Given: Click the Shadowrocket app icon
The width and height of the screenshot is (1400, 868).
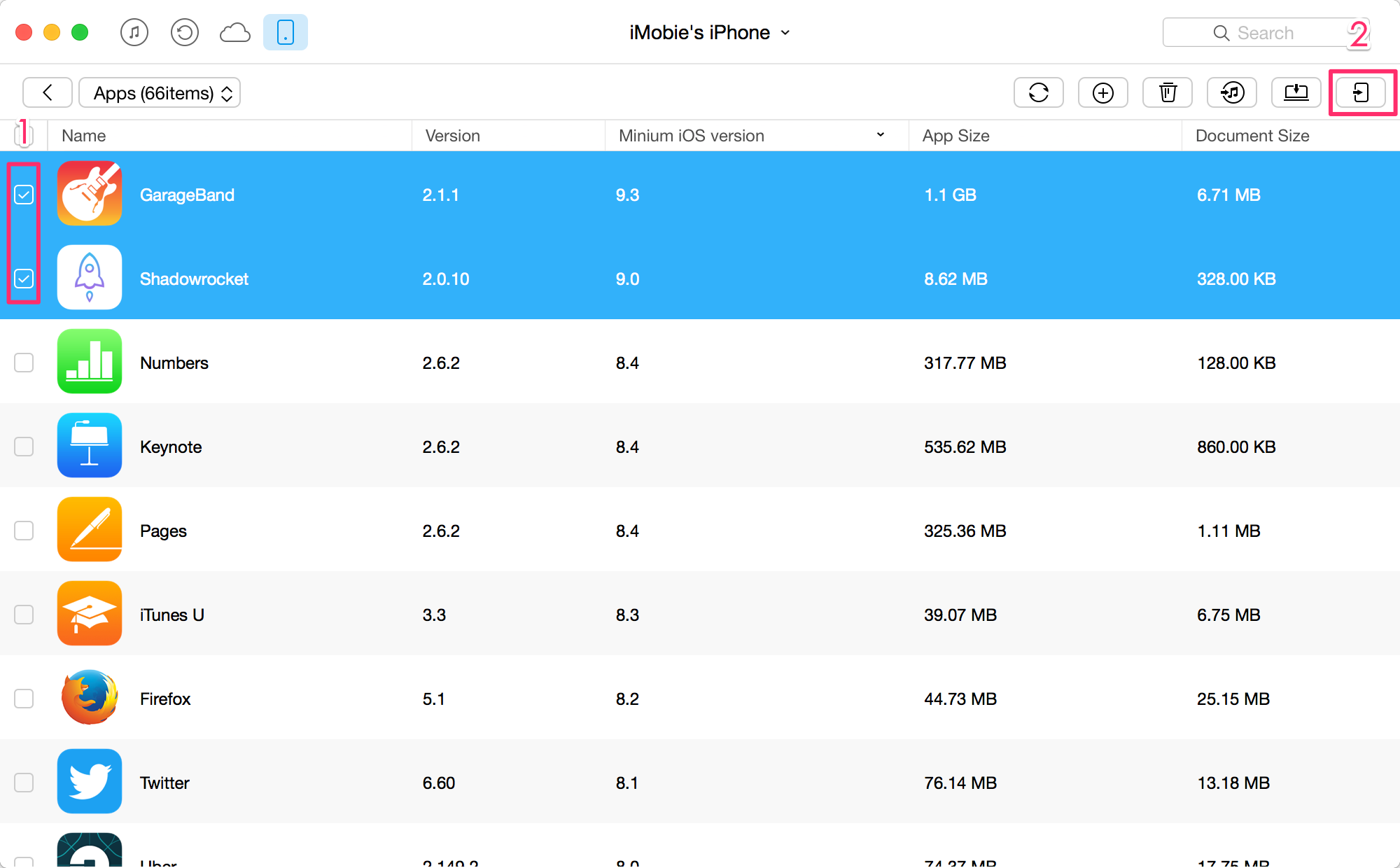Looking at the screenshot, I should pyautogui.click(x=90, y=277).
